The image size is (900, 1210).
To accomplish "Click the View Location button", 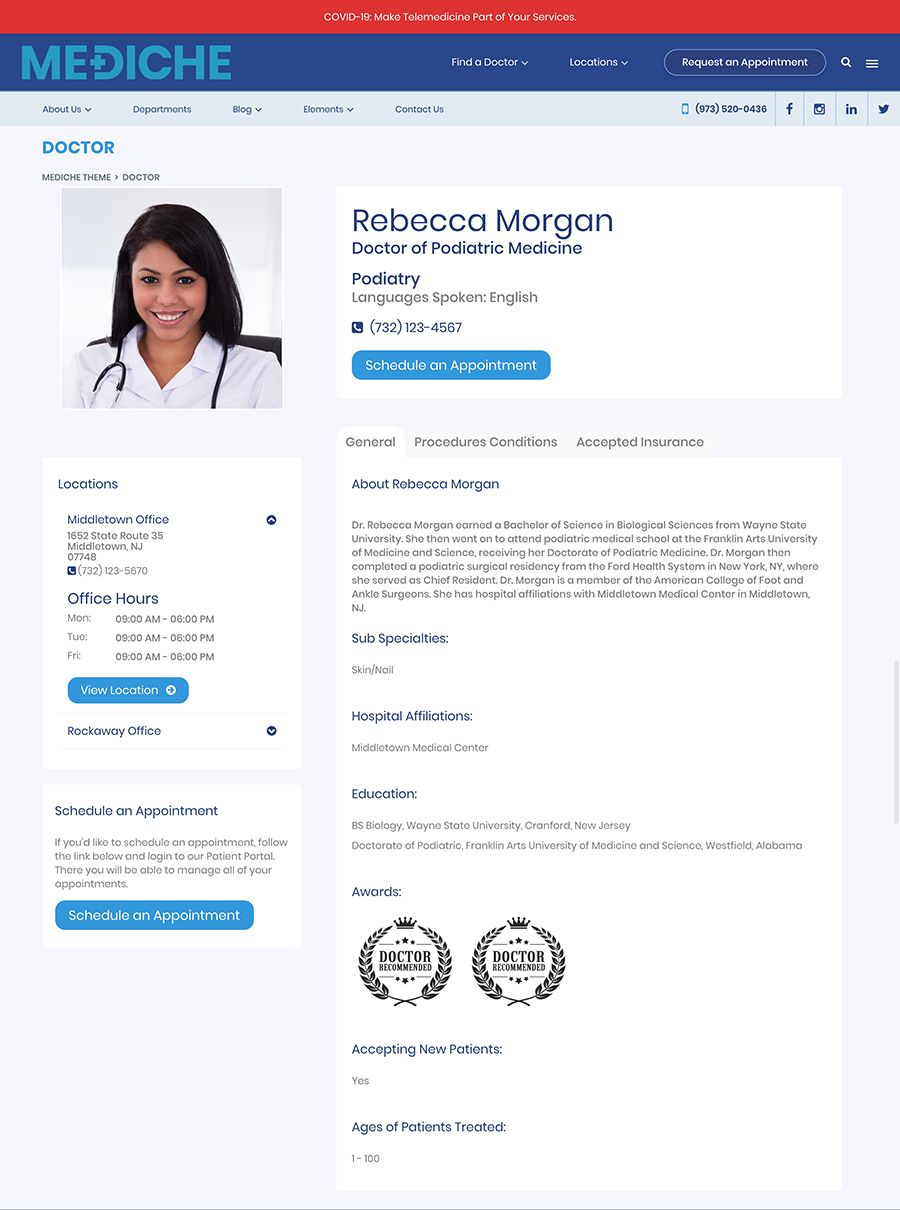I will coord(128,690).
